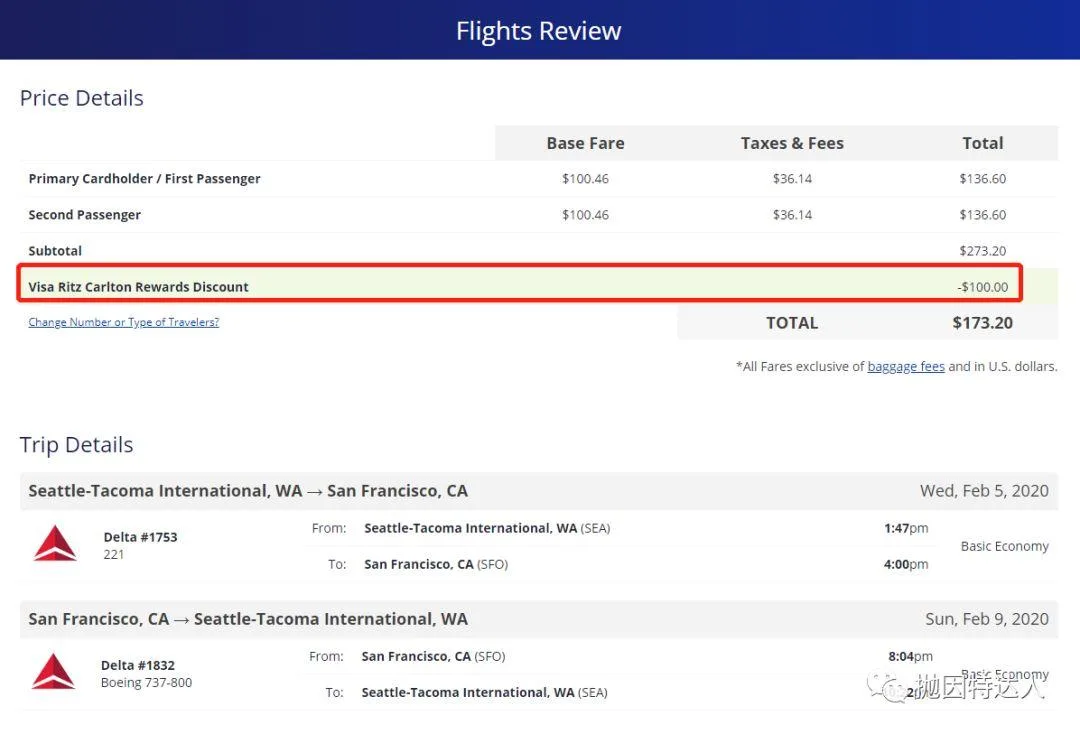This screenshot has height=734, width=1080.
Task: Click the Delta logo for flight #1753
Action: [55, 544]
